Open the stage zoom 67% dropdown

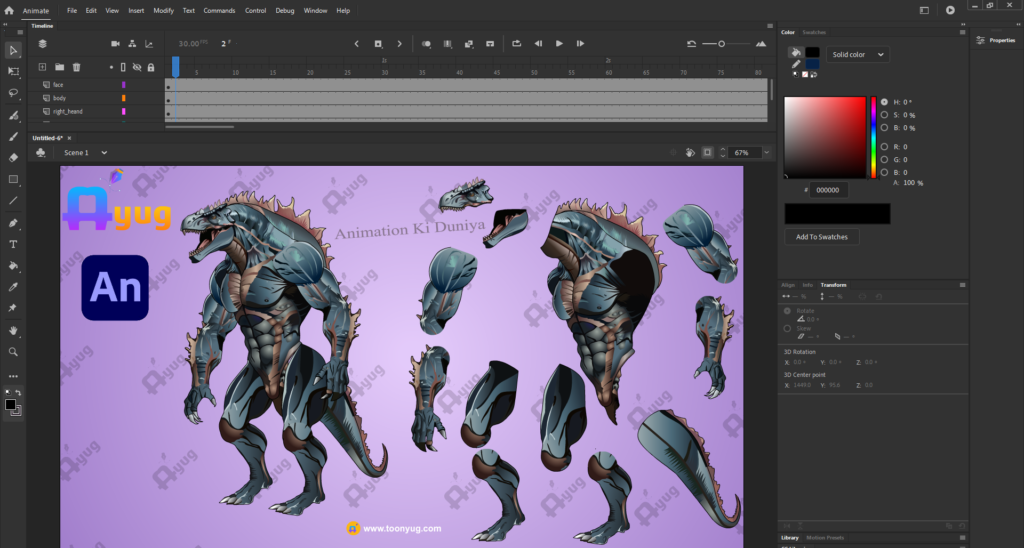[x=766, y=153]
